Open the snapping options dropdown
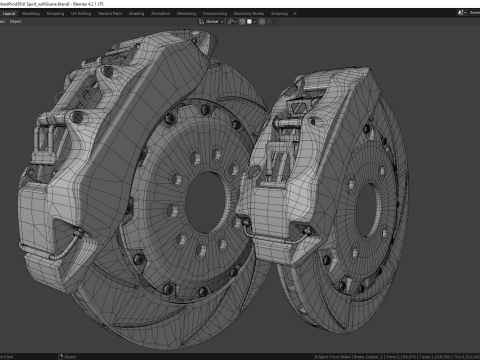The width and height of the screenshot is (480, 360). 252,22
